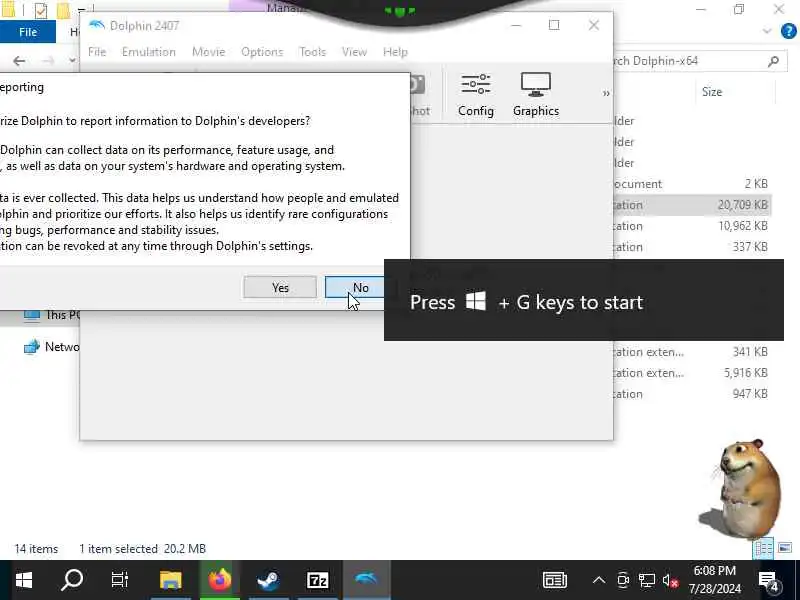Open the Windows Start menu
Viewport: 800px width, 600px height.
(23, 580)
